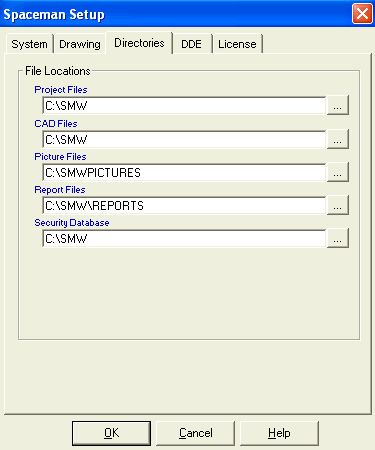Click the CAD Files label
This screenshot has height=450, width=375.
pyautogui.click(x=56, y=124)
